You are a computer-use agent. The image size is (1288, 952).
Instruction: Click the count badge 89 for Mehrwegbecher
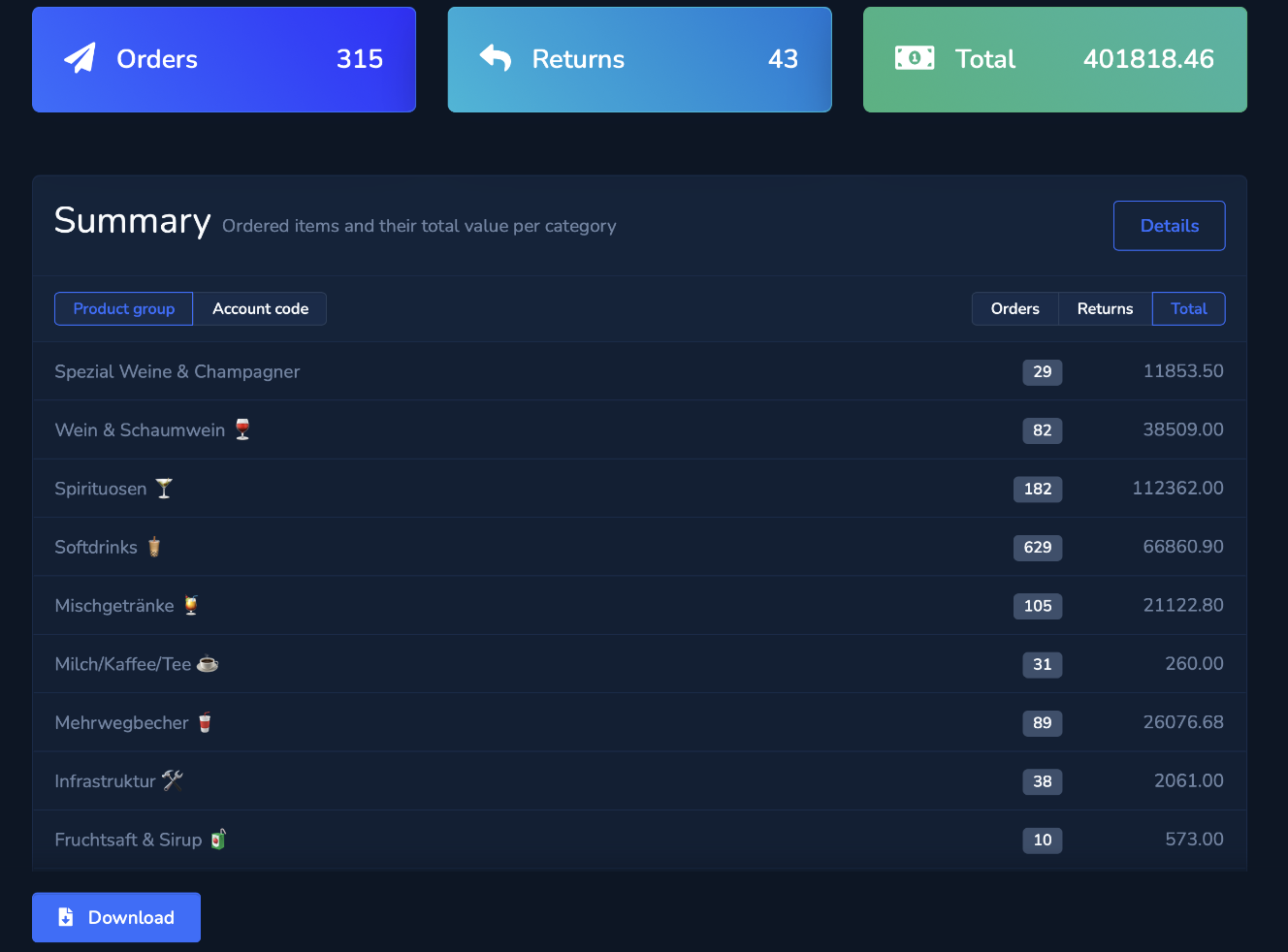[x=1043, y=722]
